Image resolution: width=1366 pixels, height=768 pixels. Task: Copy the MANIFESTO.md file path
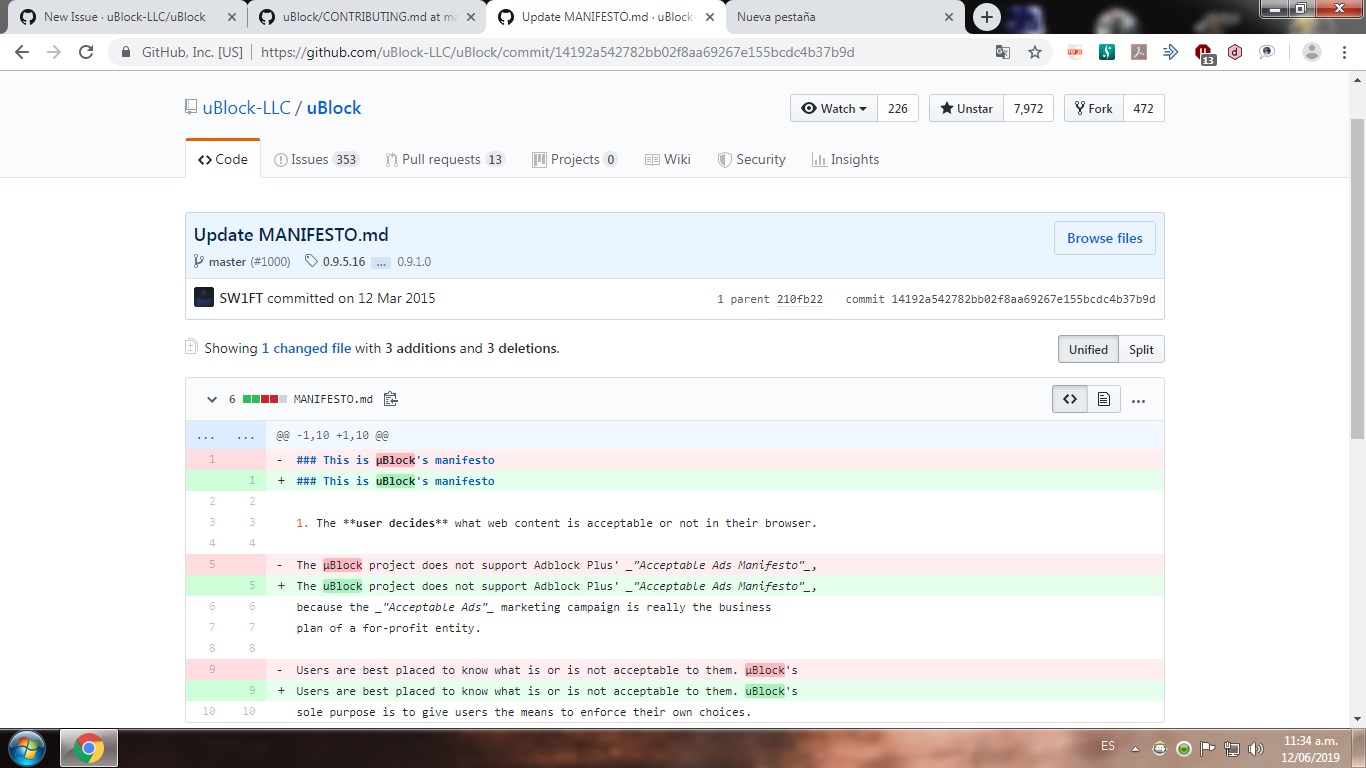[390, 398]
